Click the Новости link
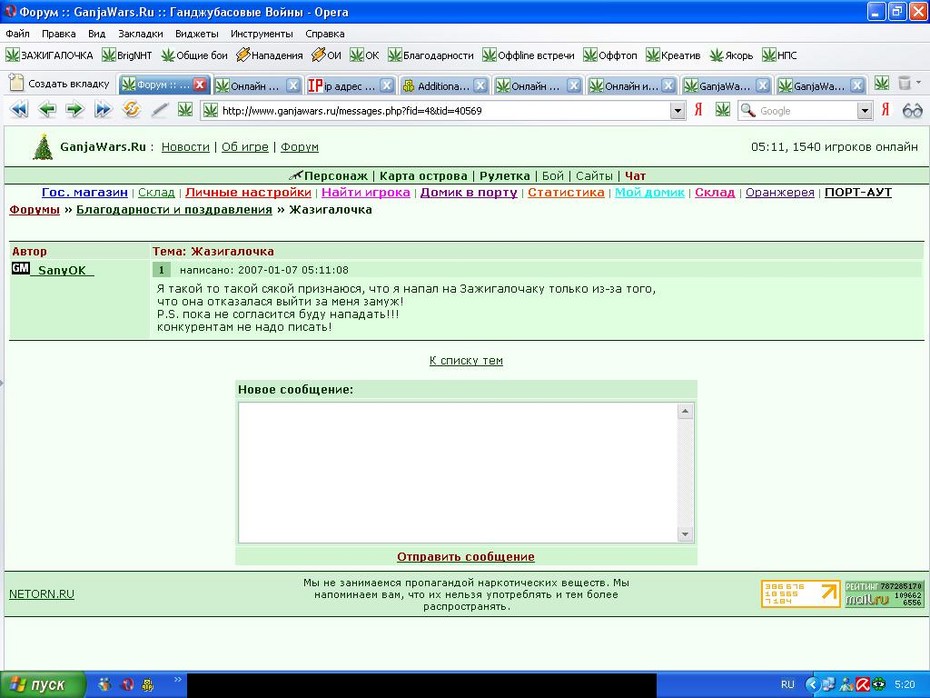930x698 pixels. pos(185,147)
